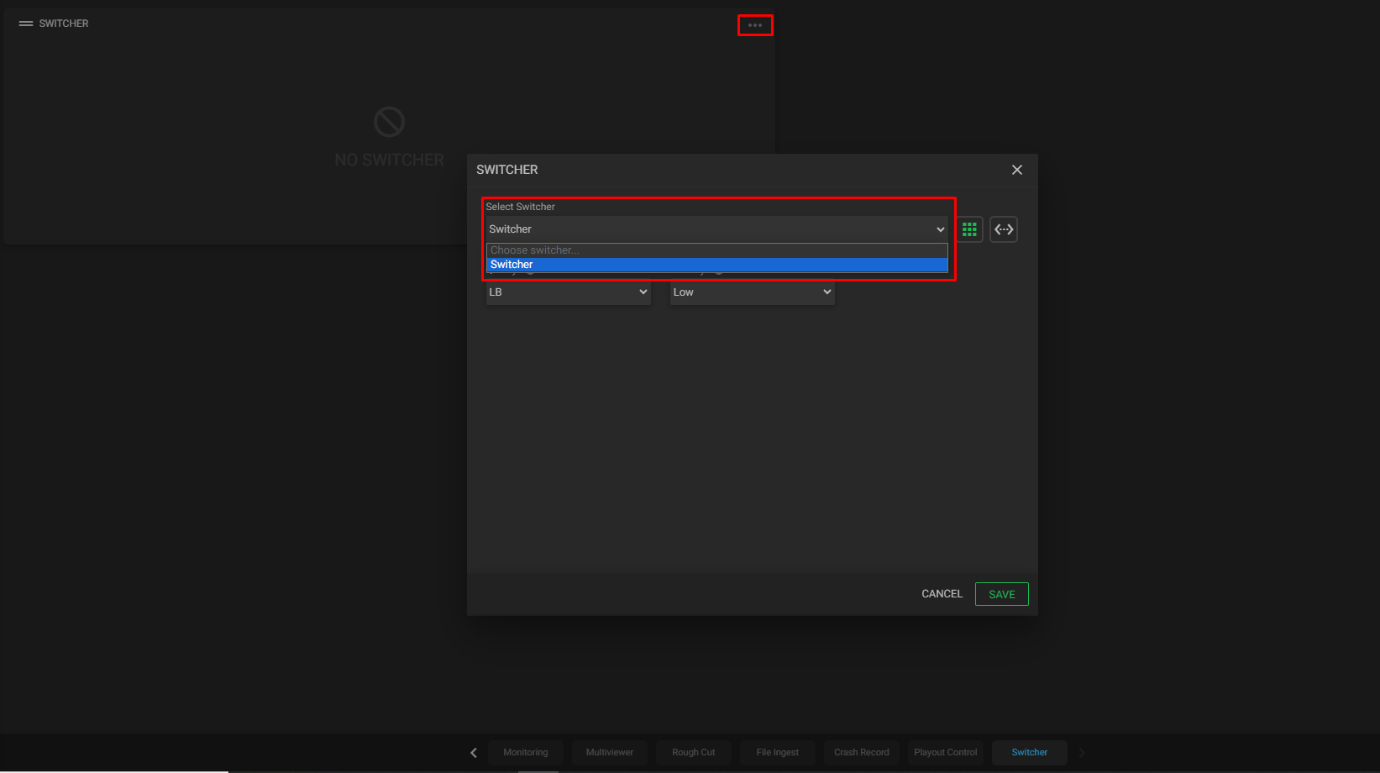This screenshot has height=773, width=1380.
Task: Select the Playout Control tab
Action: 946,752
